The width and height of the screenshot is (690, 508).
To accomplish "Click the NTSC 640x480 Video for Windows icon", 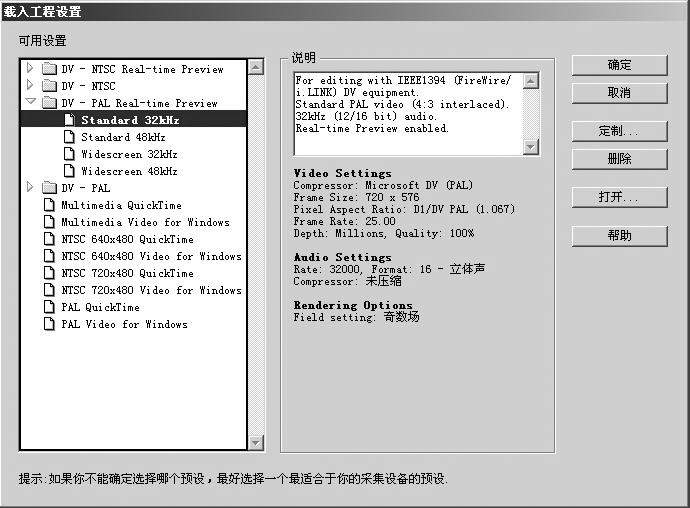I will [x=49, y=256].
